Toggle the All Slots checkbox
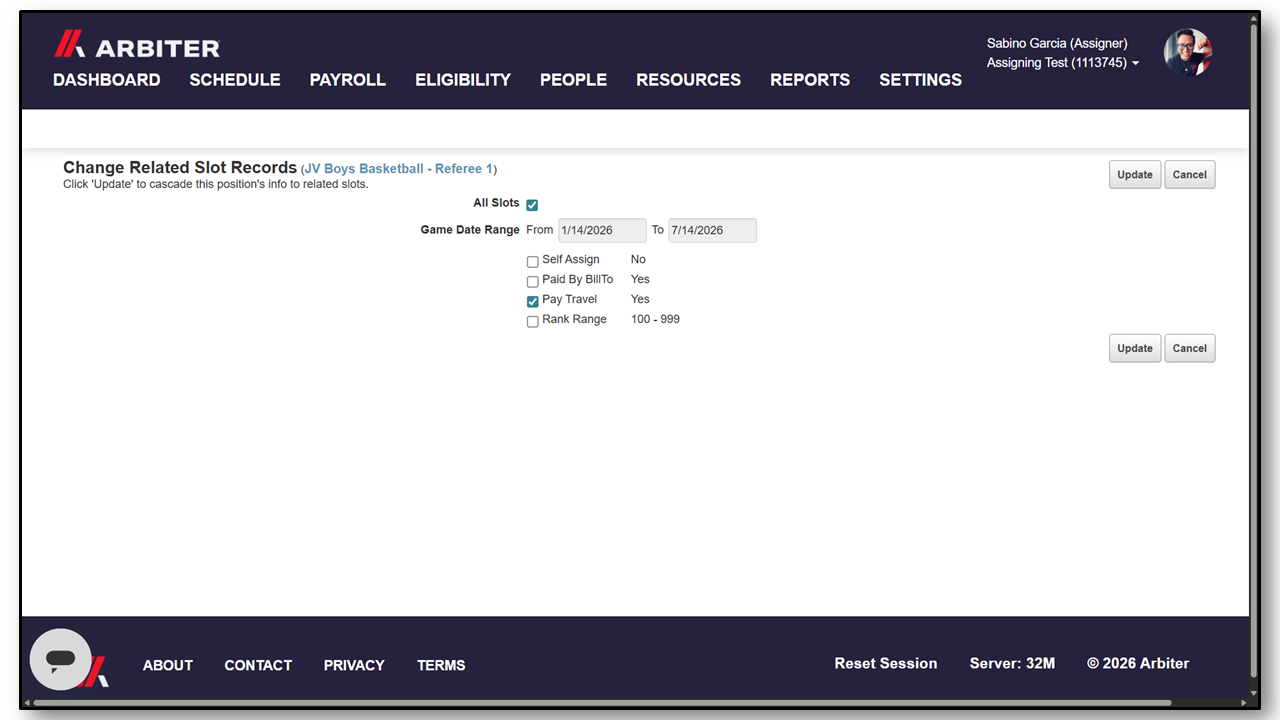This screenshot has width=1280, height=720. pyautogui.click(x=532, y=205)
